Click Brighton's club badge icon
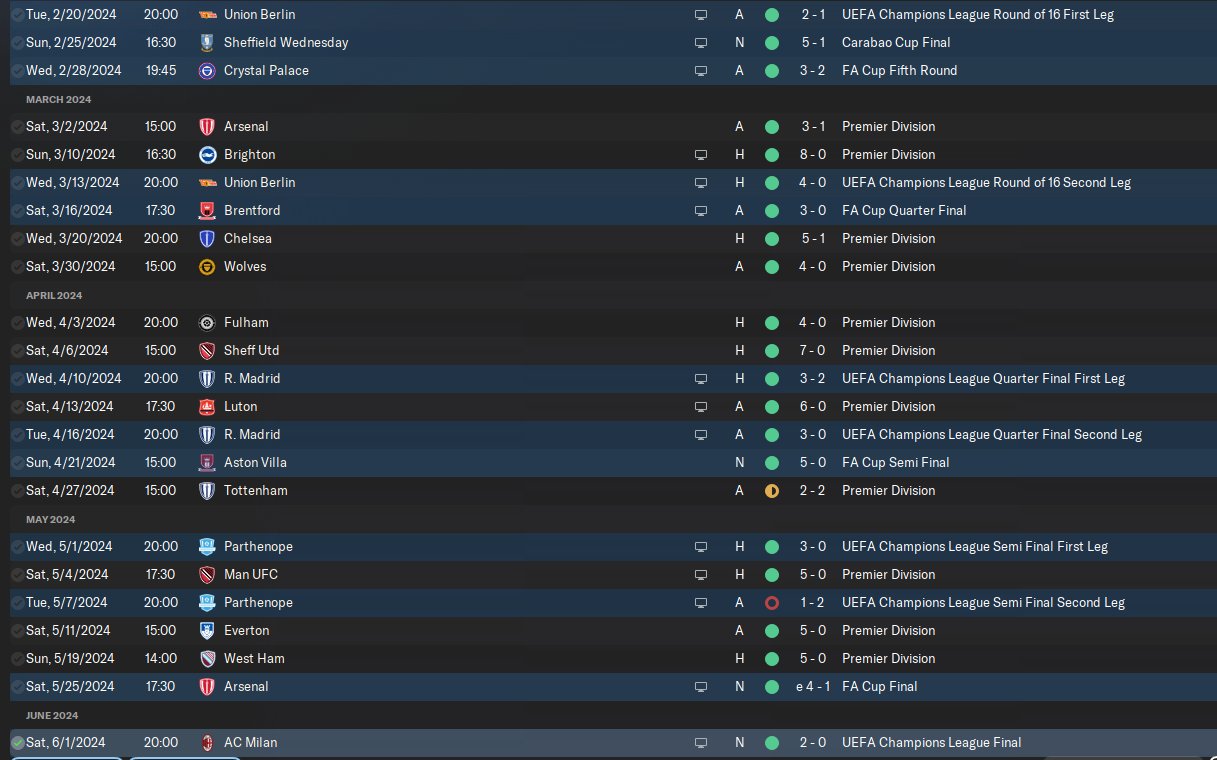The height and width of the screenshot is (760, 1217). coord(207,155)
